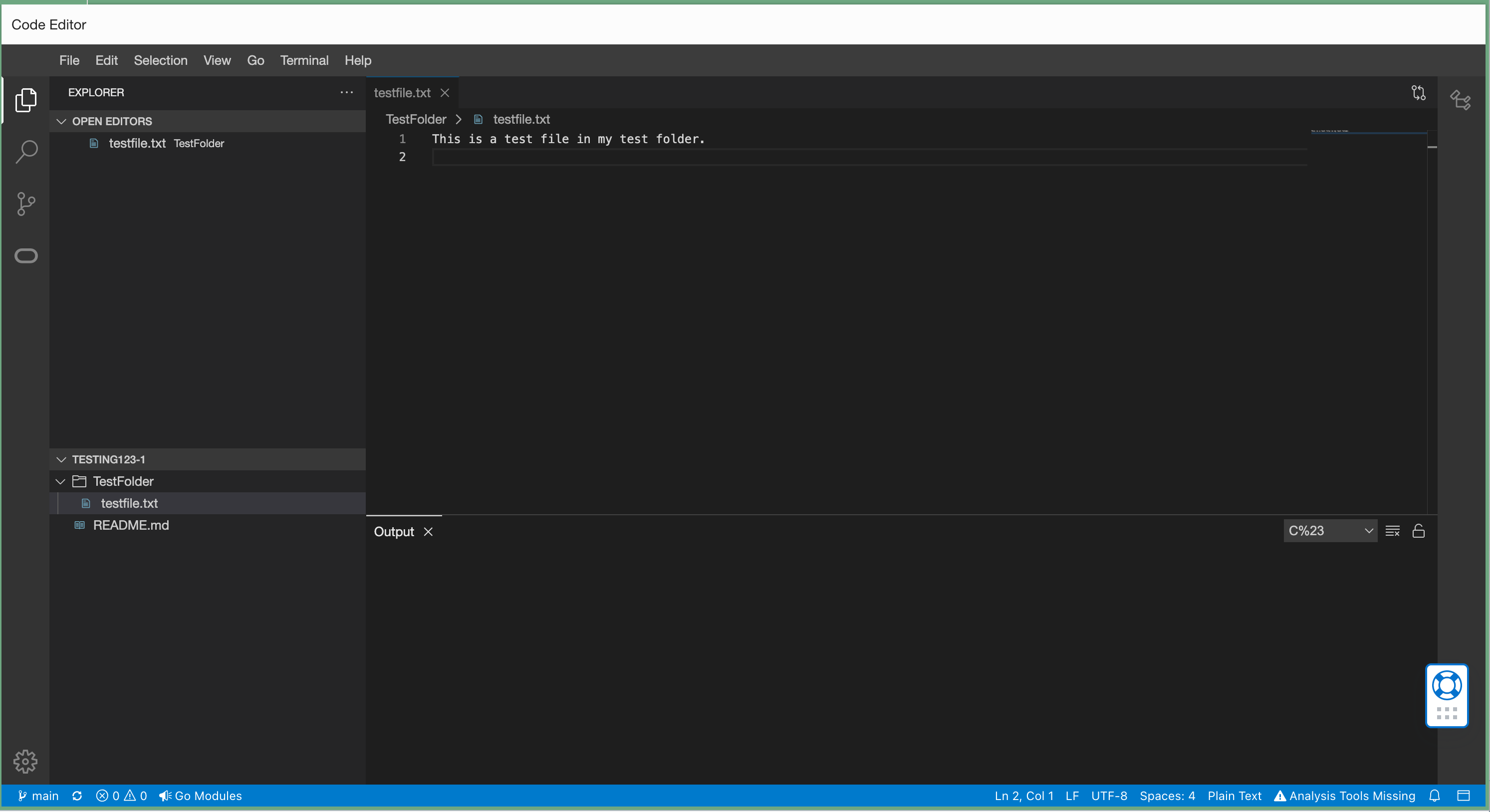Click the clear output list icon
Viewport: 1490px width, 812px height.
[1394, 531]
